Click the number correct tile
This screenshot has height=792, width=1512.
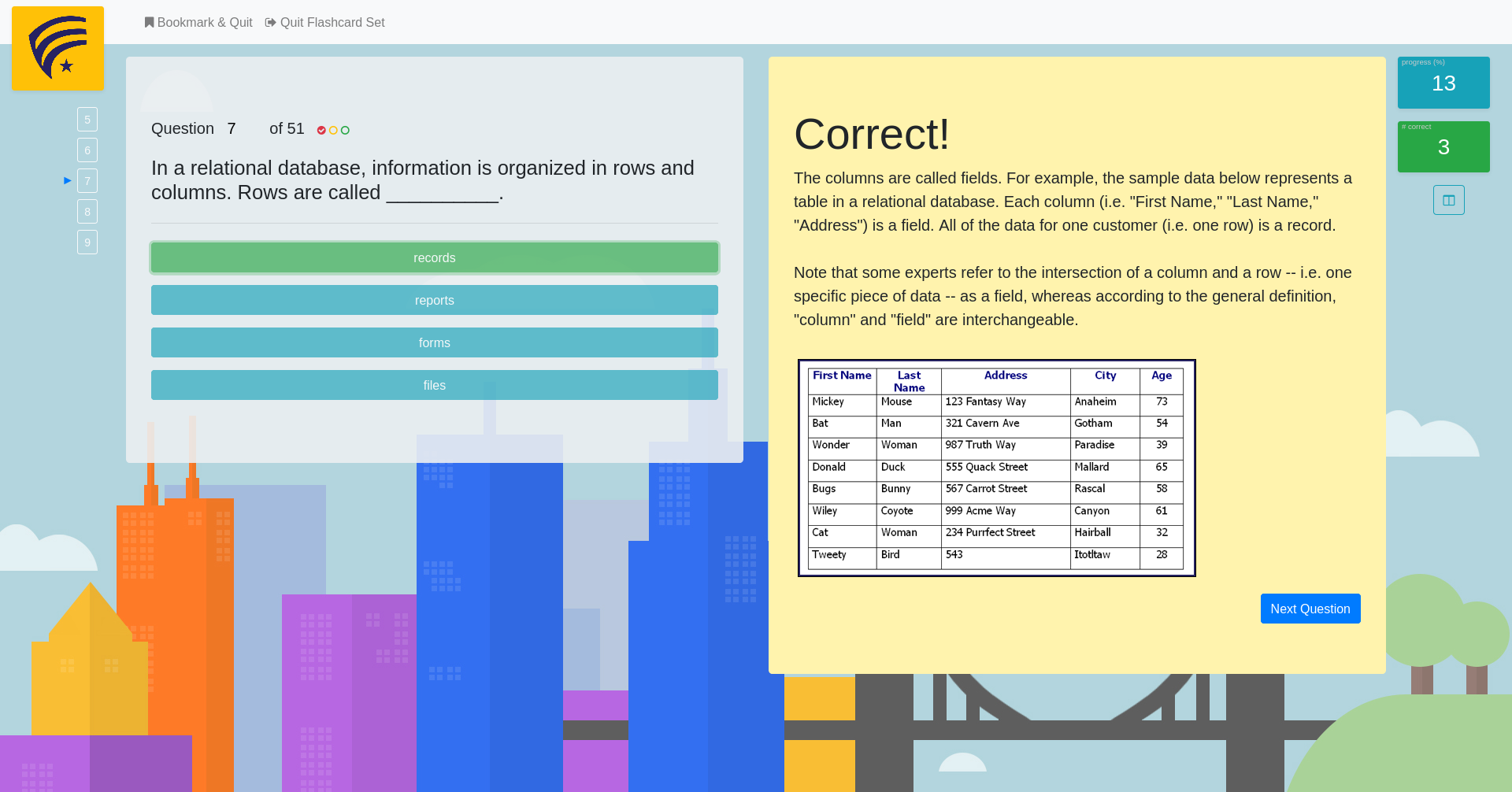pos(1443,146)
